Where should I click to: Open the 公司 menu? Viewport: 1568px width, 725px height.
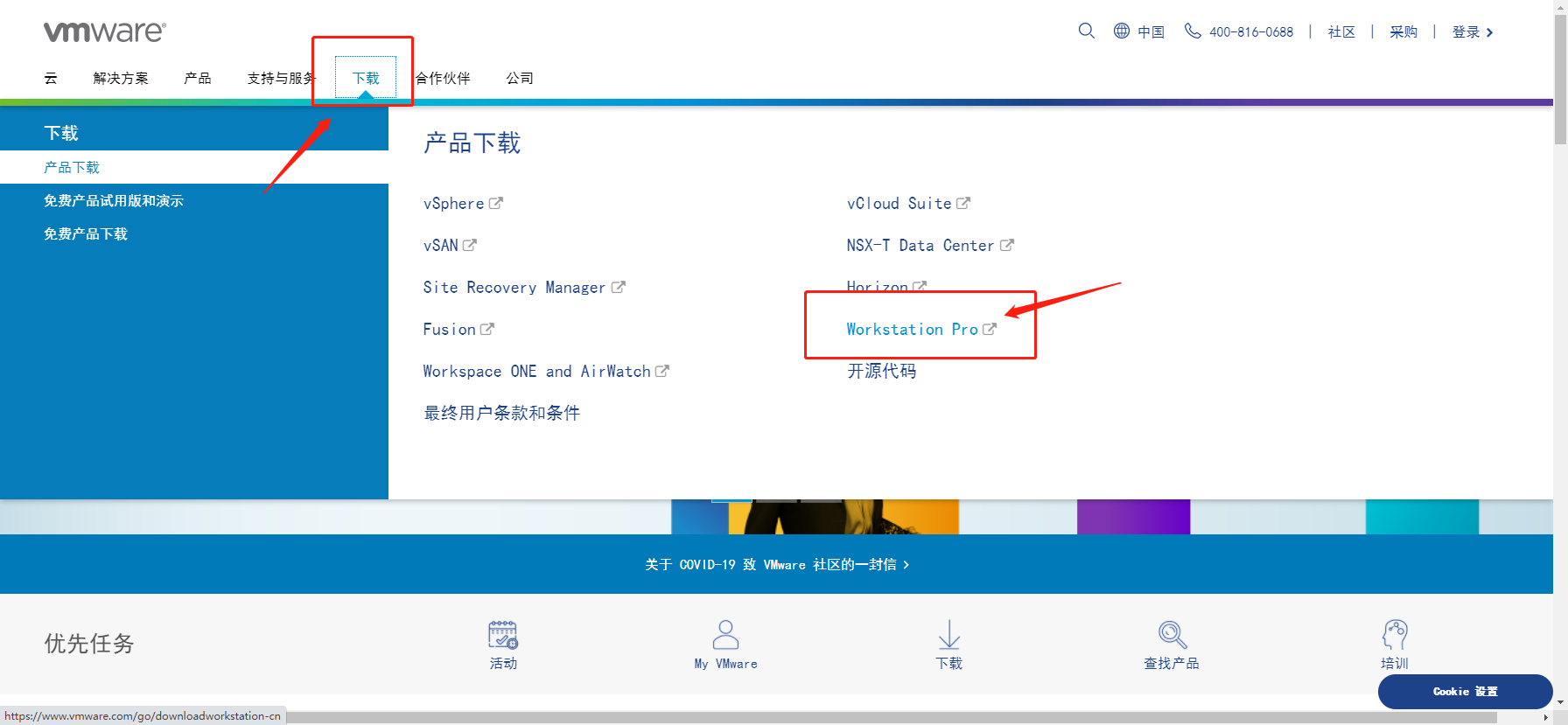[x=520, y=78]
